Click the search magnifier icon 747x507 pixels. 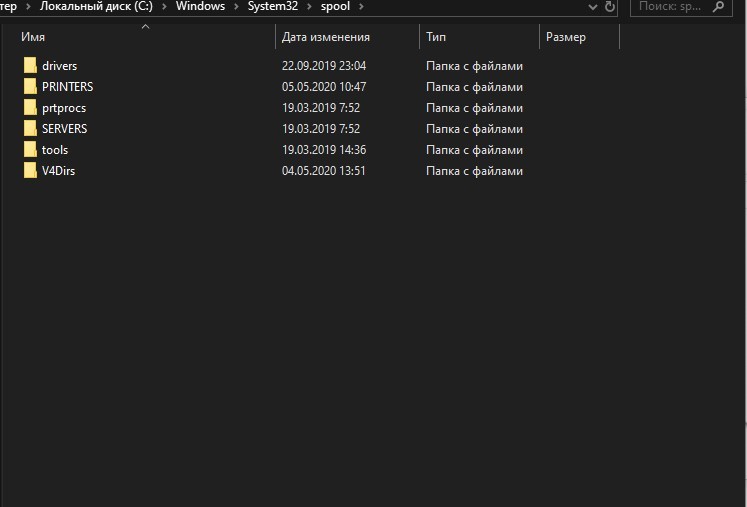click(x=718, y=7)
